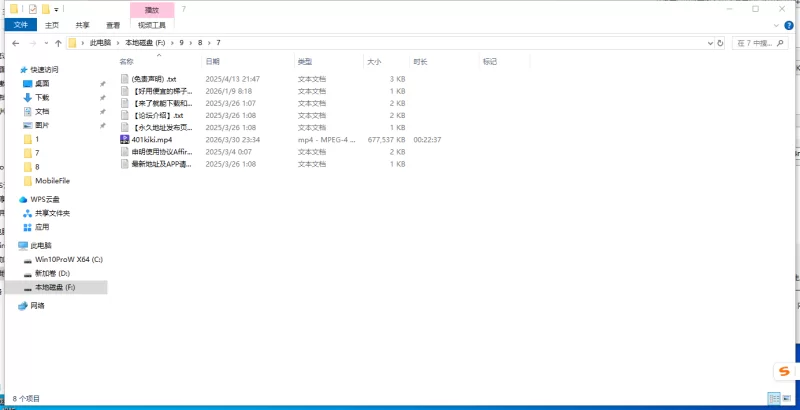Screen dimensions: 800x410
Task: Switch to details view in status bar
Action: click(x=774, y=398)
